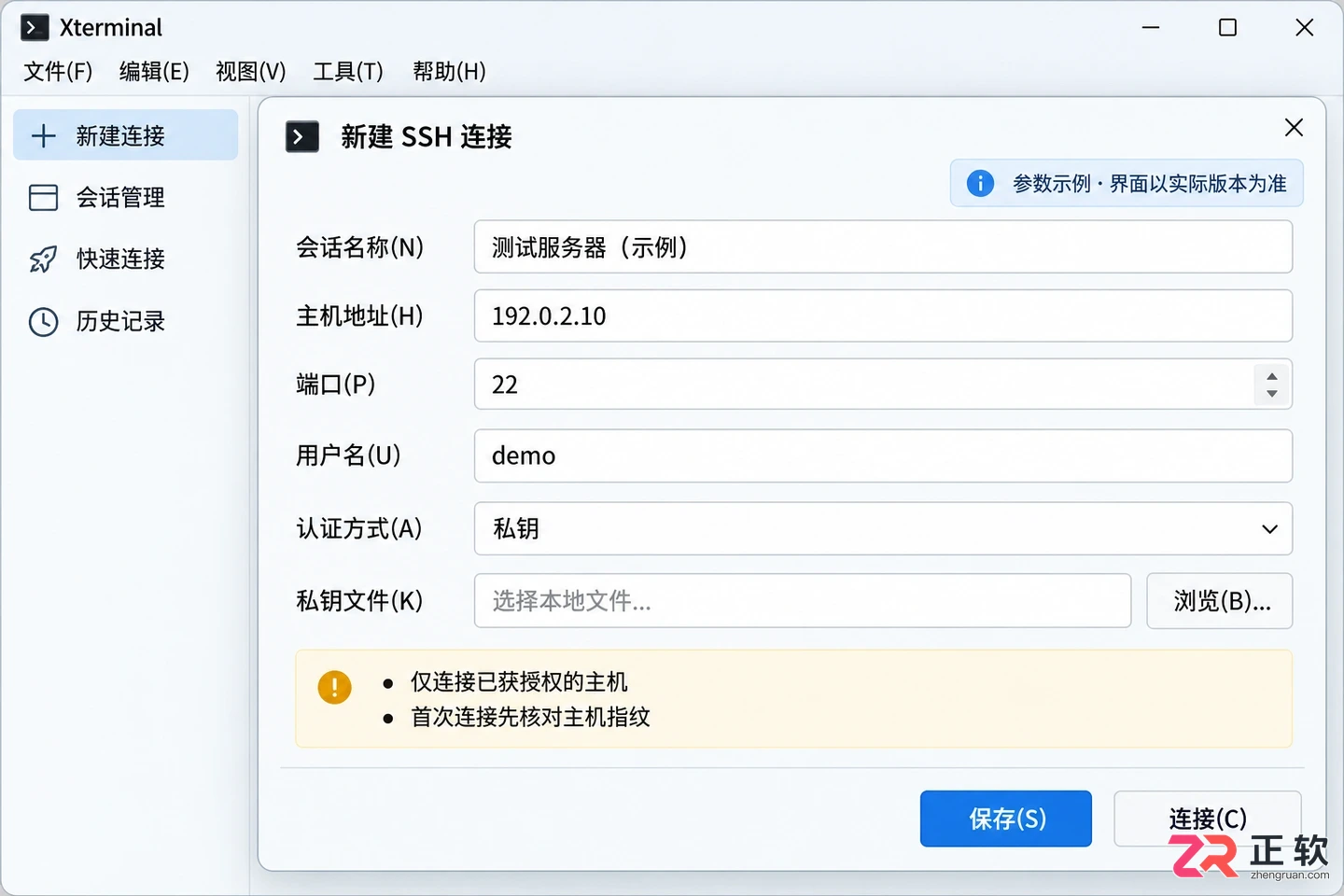
Task: Minimize the Xterminal window
Action: click(1151, 28)
